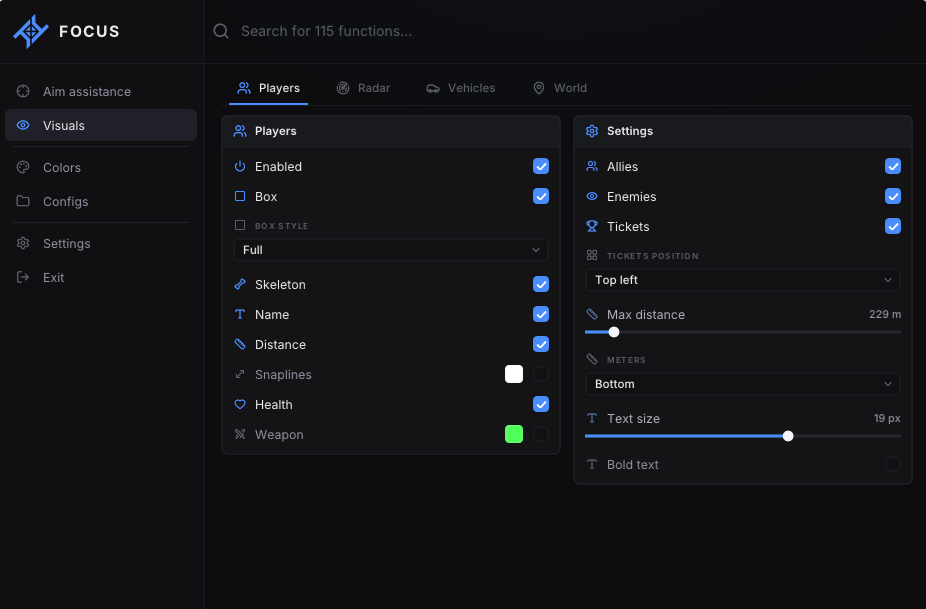Viewport: 926px width, 609px height.
Task: Open the white Snaplines color swatch
Action: pos(514,374)
